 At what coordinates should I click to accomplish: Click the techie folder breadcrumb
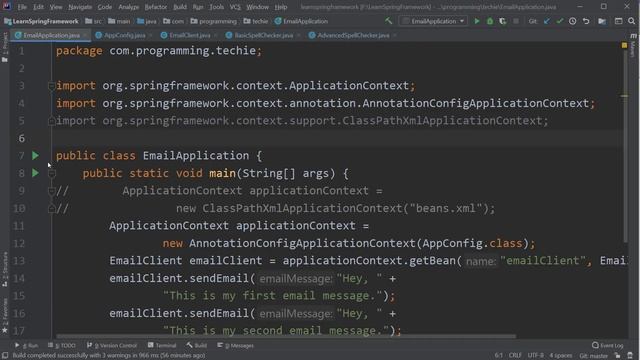pos(256,21)
